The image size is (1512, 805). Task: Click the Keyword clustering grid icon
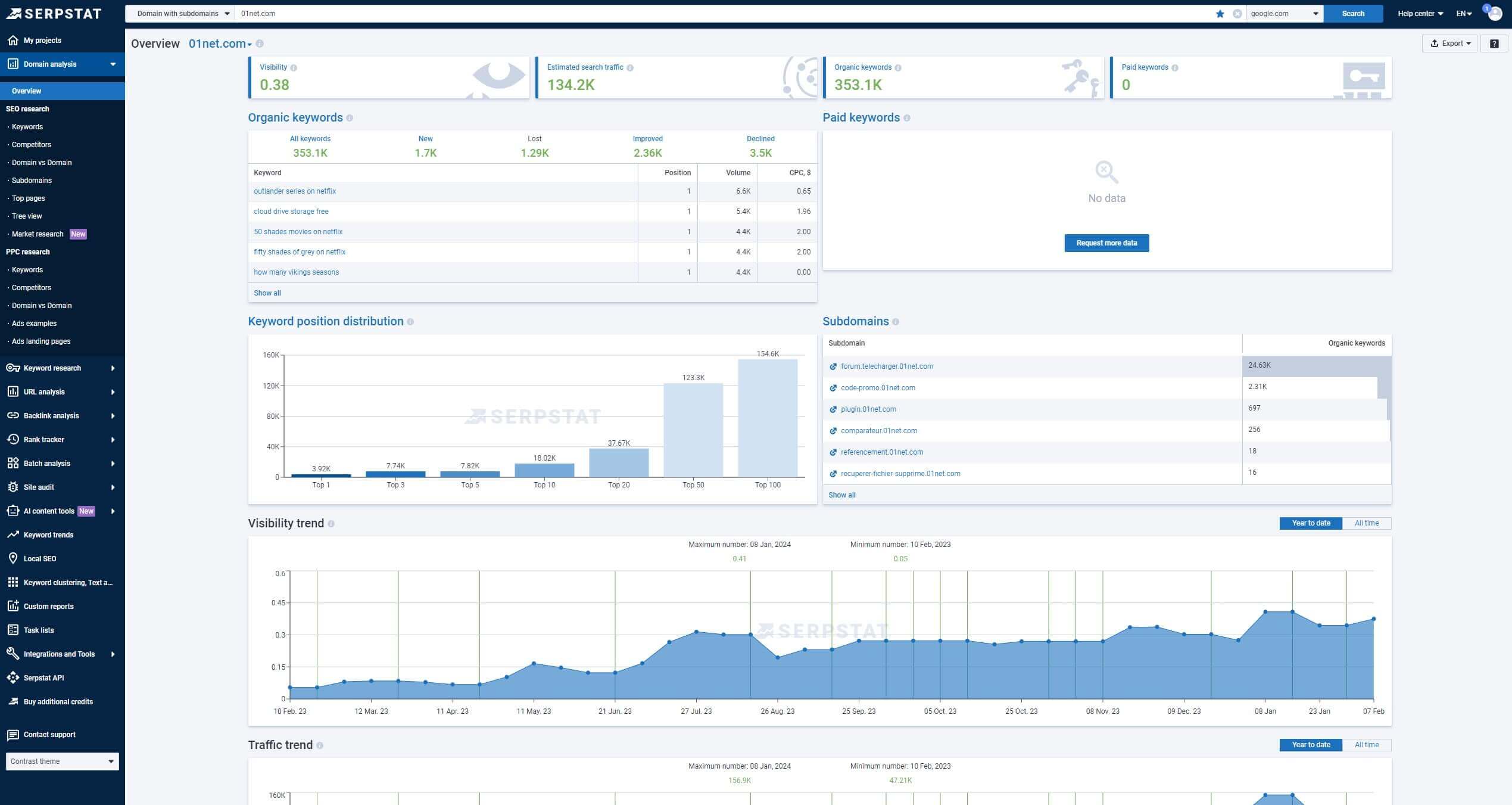pos(13,583)
